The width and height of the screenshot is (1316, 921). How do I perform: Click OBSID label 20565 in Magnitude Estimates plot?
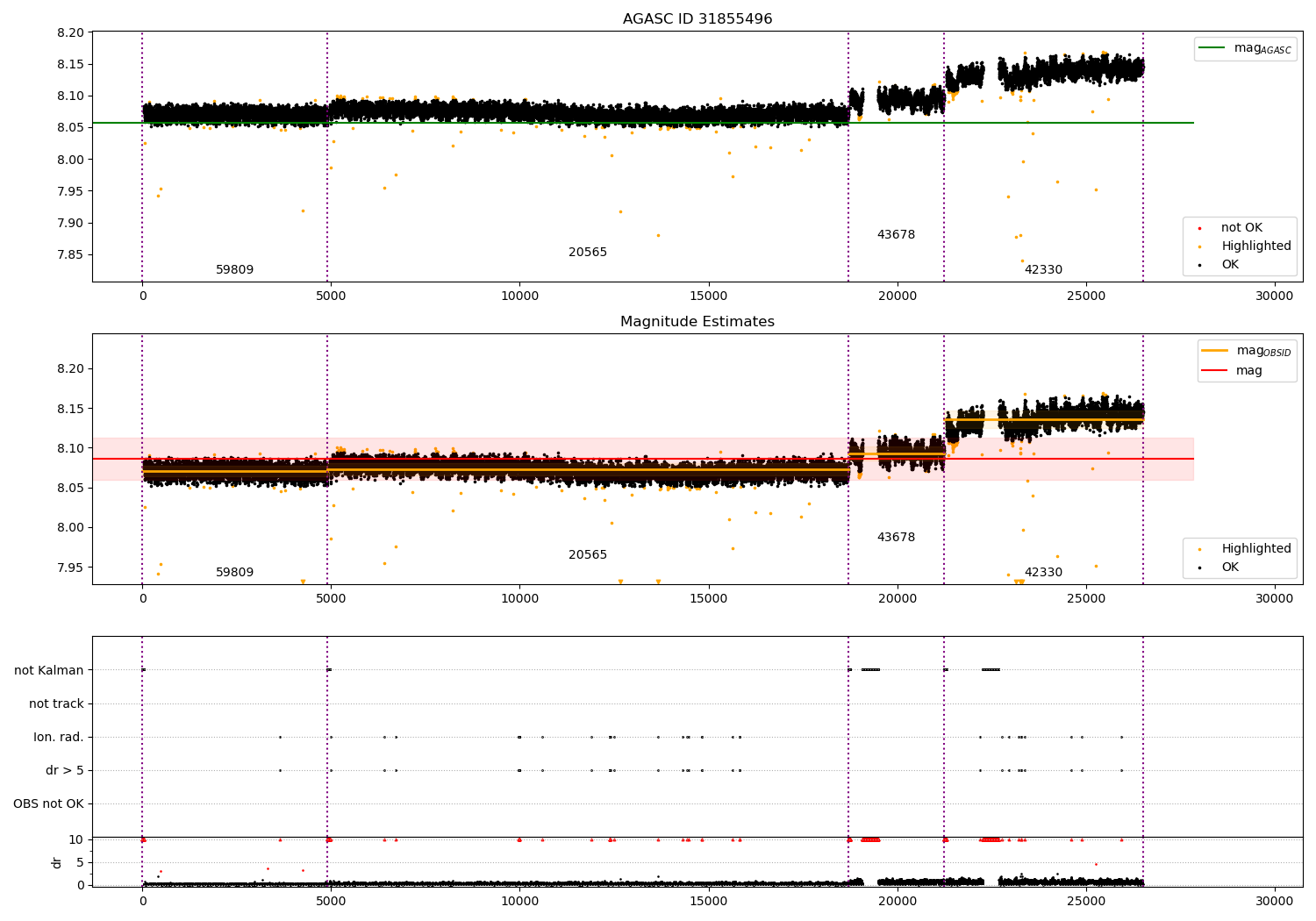[x=588, y=555]
